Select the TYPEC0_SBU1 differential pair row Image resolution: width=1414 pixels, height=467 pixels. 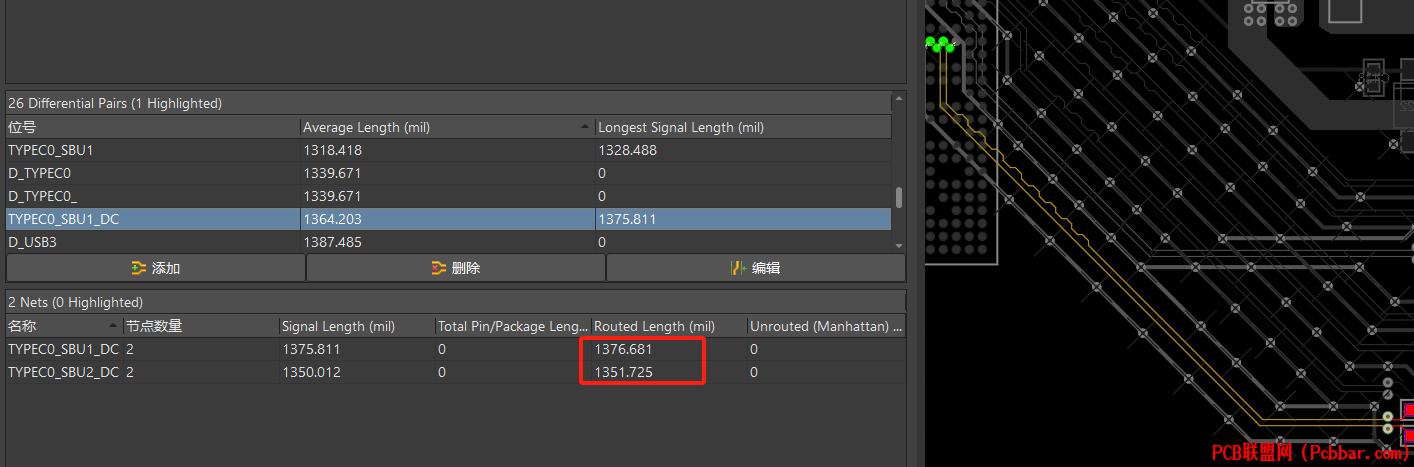[449, 150]
